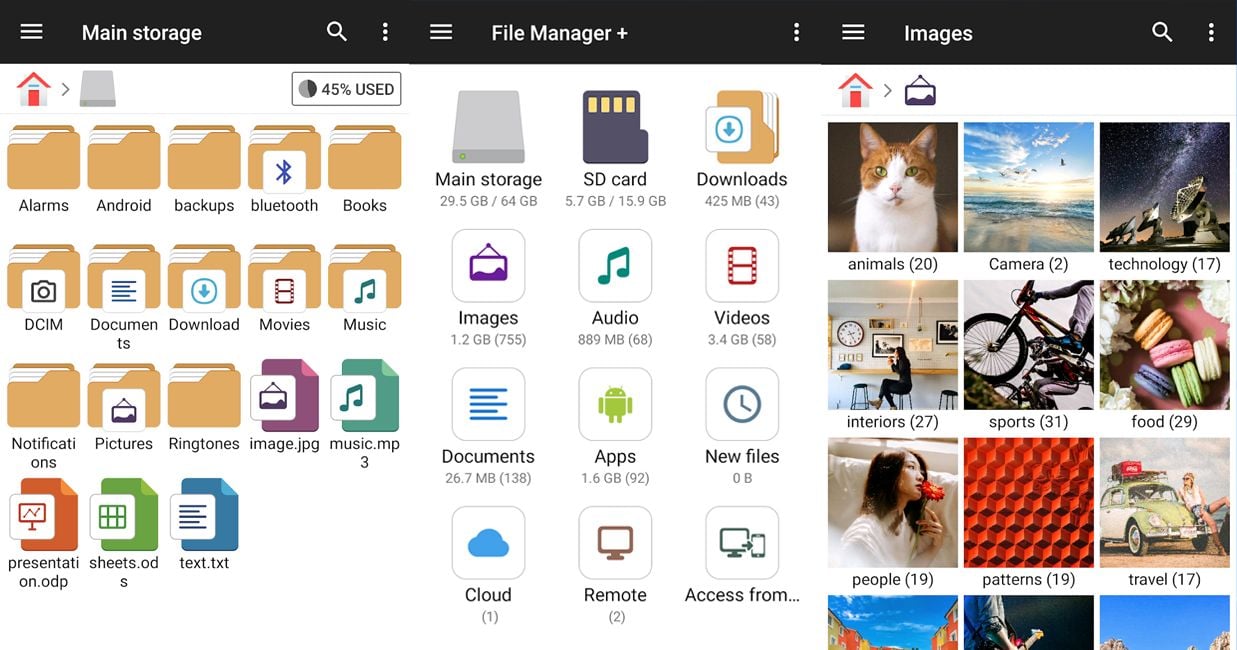1237x650 pixels.
Task: Open the people (19) album
Action: [893, 513]
